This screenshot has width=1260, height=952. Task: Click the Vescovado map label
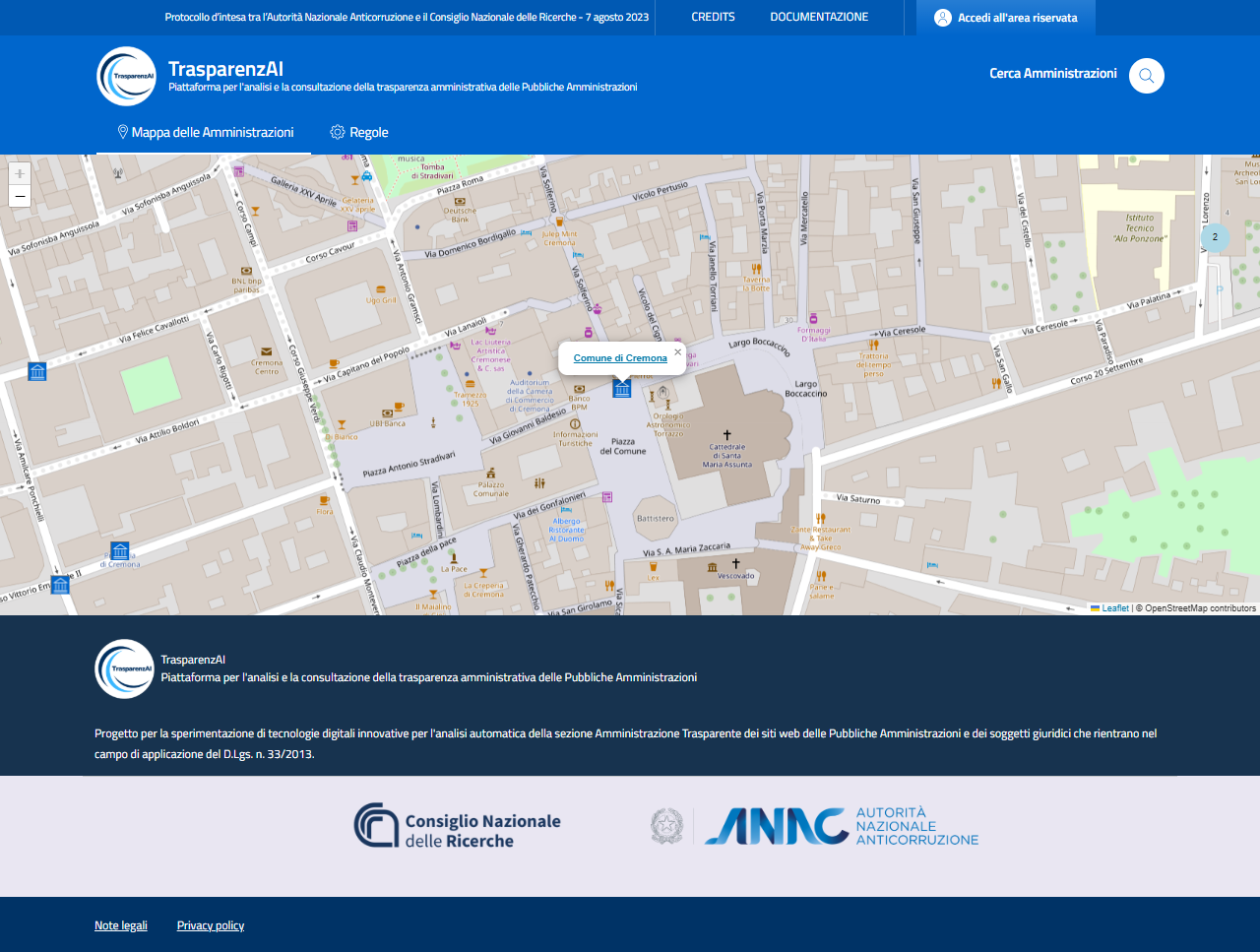pyautogui.click(x=735, y=575)
